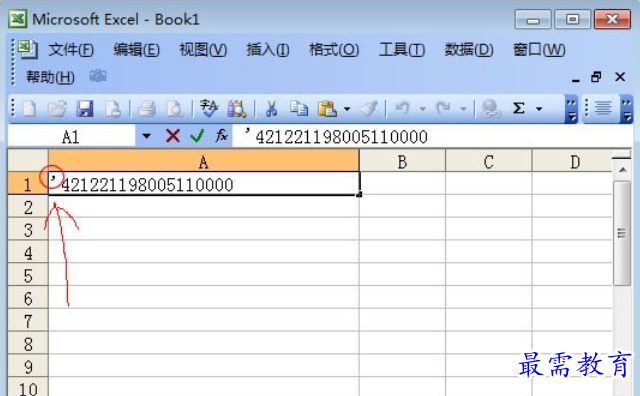Open the 文件(F) menu
Screen dimensions: 640x396
[x=71, y=50]
